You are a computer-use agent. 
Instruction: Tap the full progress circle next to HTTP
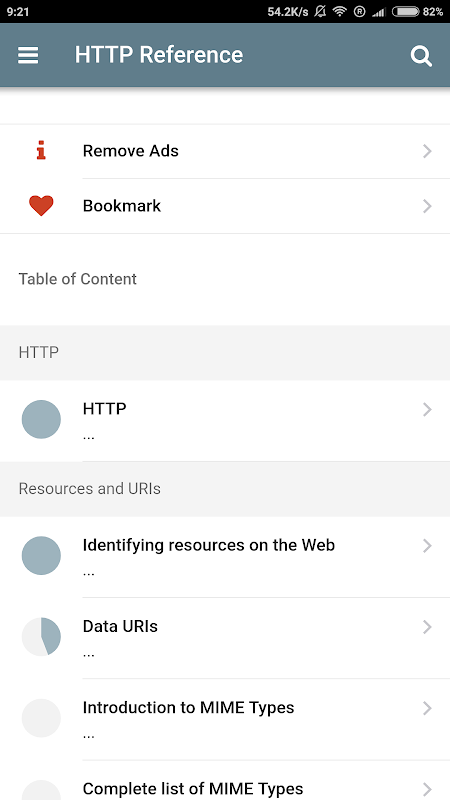coord(41,419)
